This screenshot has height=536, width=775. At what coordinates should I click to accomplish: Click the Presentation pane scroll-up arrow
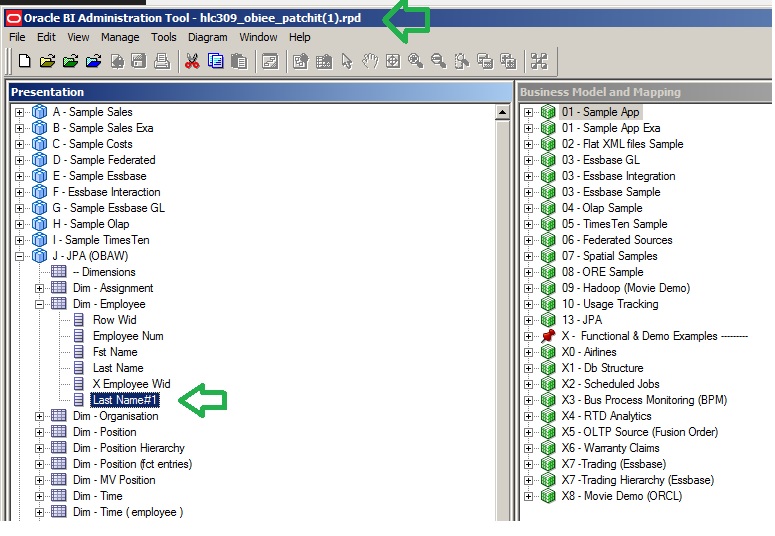tap(502, 112)
